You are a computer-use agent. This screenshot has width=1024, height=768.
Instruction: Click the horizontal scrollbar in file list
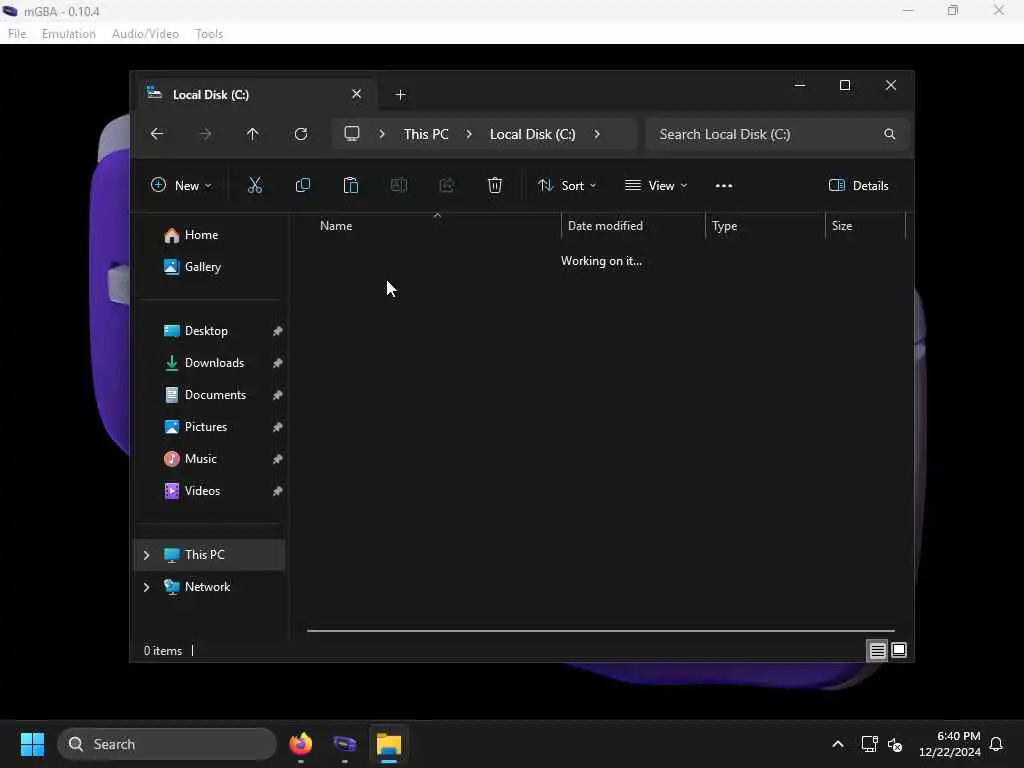coord(601,631)
